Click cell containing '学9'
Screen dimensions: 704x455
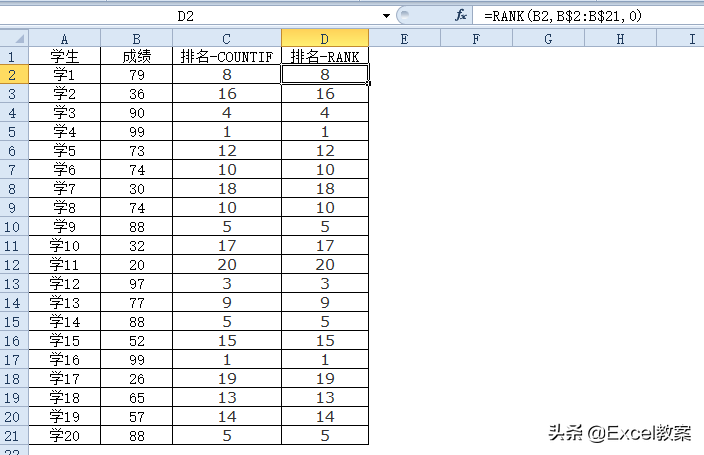(65, 226)
